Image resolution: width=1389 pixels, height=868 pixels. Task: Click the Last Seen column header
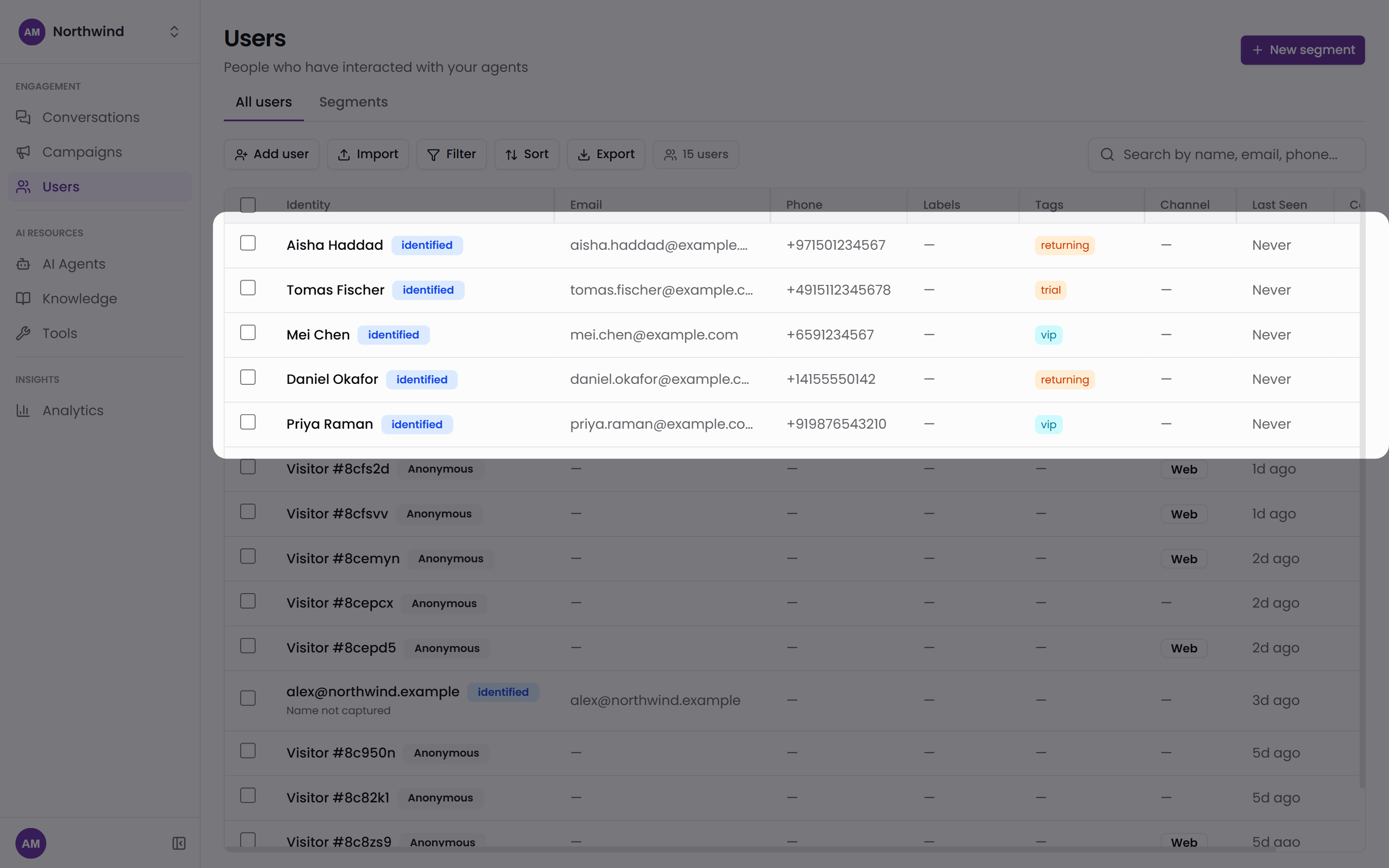point(1280,205)
